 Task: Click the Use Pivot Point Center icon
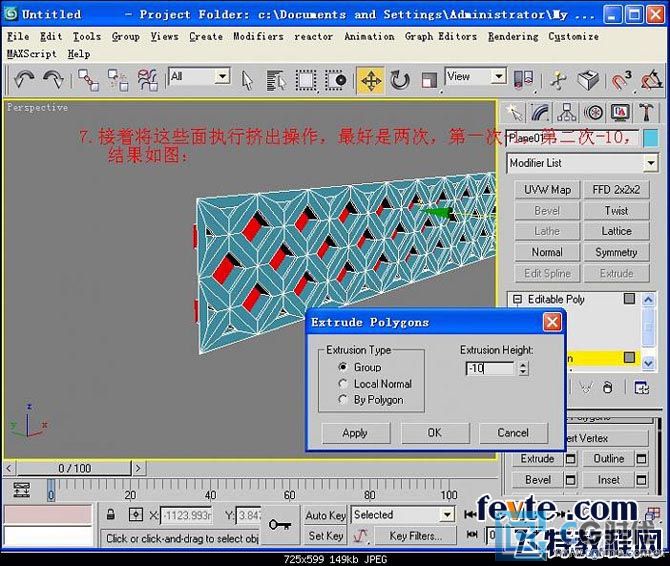pyautogui.click(x=523, y=80)
